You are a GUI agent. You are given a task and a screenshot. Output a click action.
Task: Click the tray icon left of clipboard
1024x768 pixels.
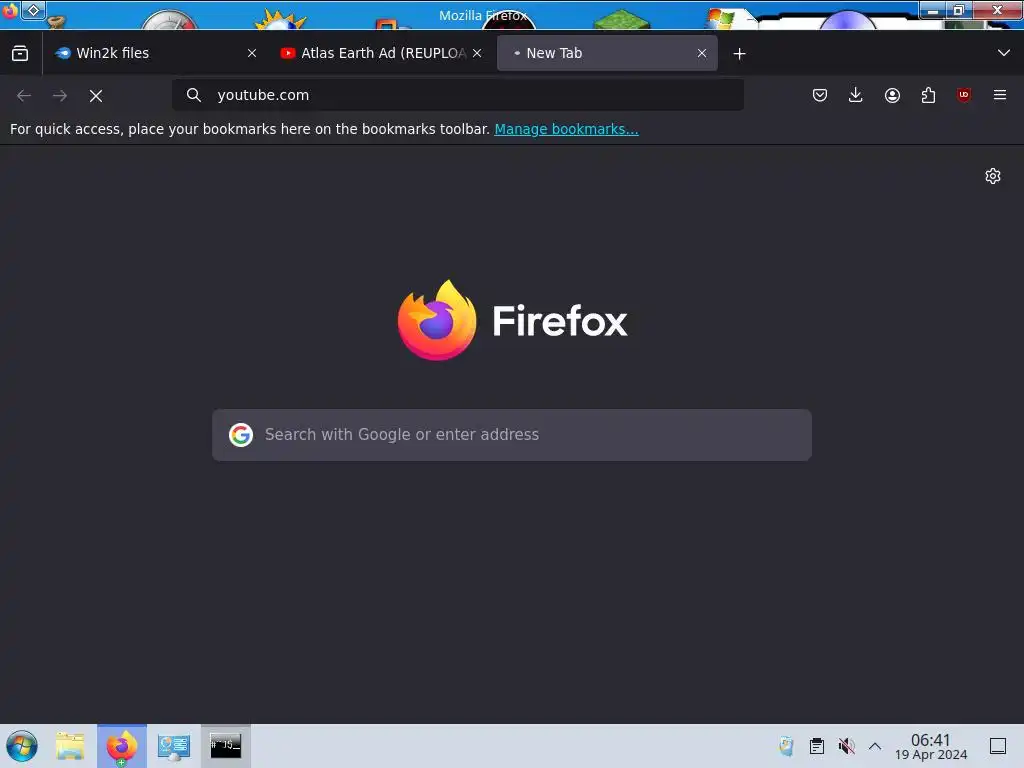[786, 746]
